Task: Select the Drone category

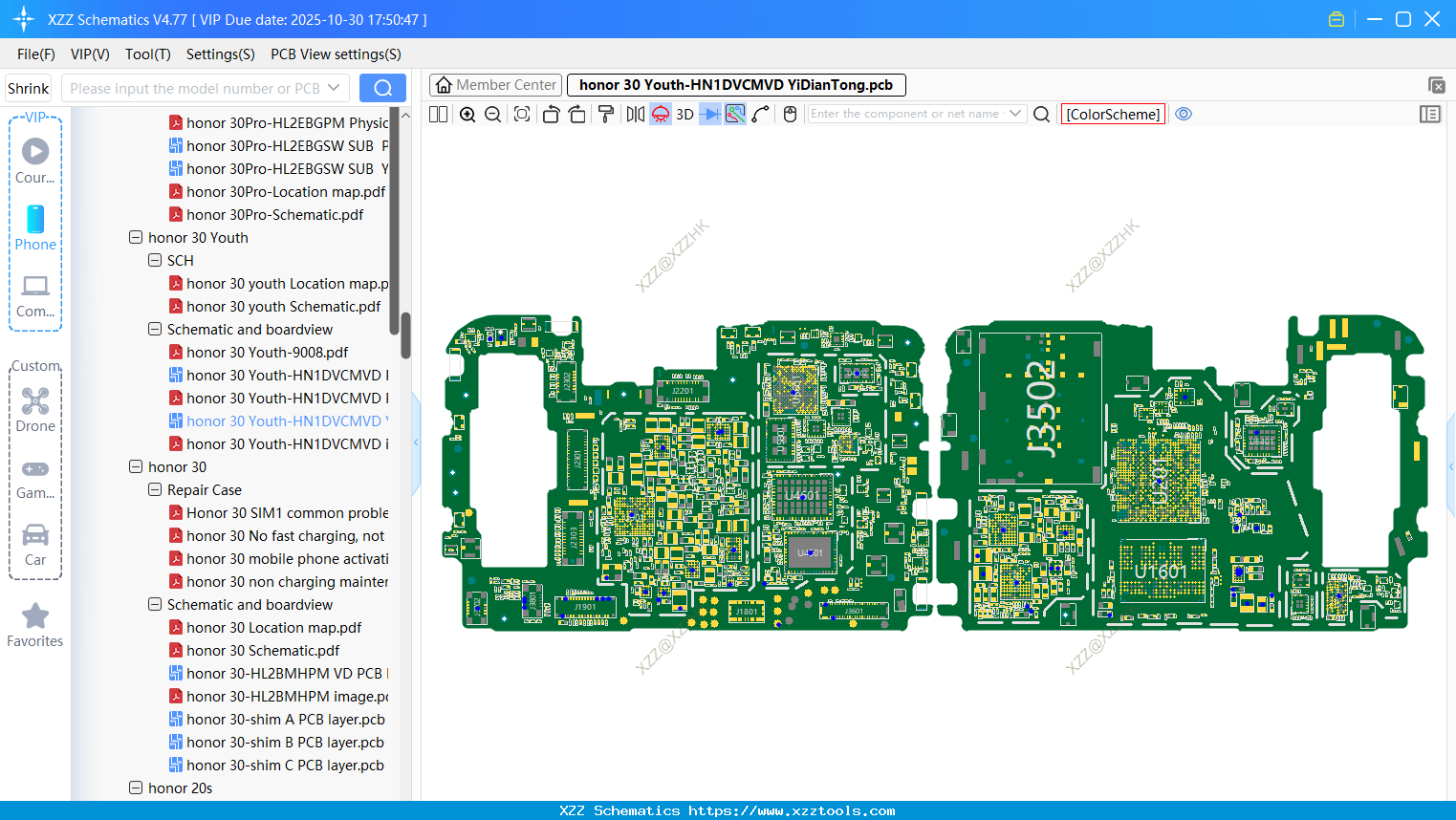Action: pyautogui.click(x=35, y=410)
